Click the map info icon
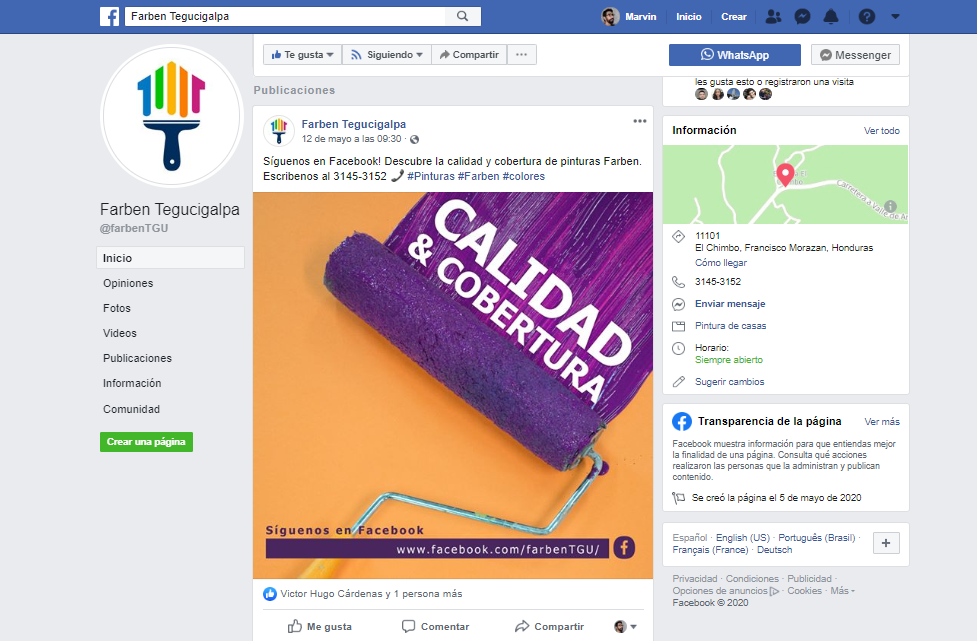The width and height of the screenshot is (977, 641). (890, 206)
